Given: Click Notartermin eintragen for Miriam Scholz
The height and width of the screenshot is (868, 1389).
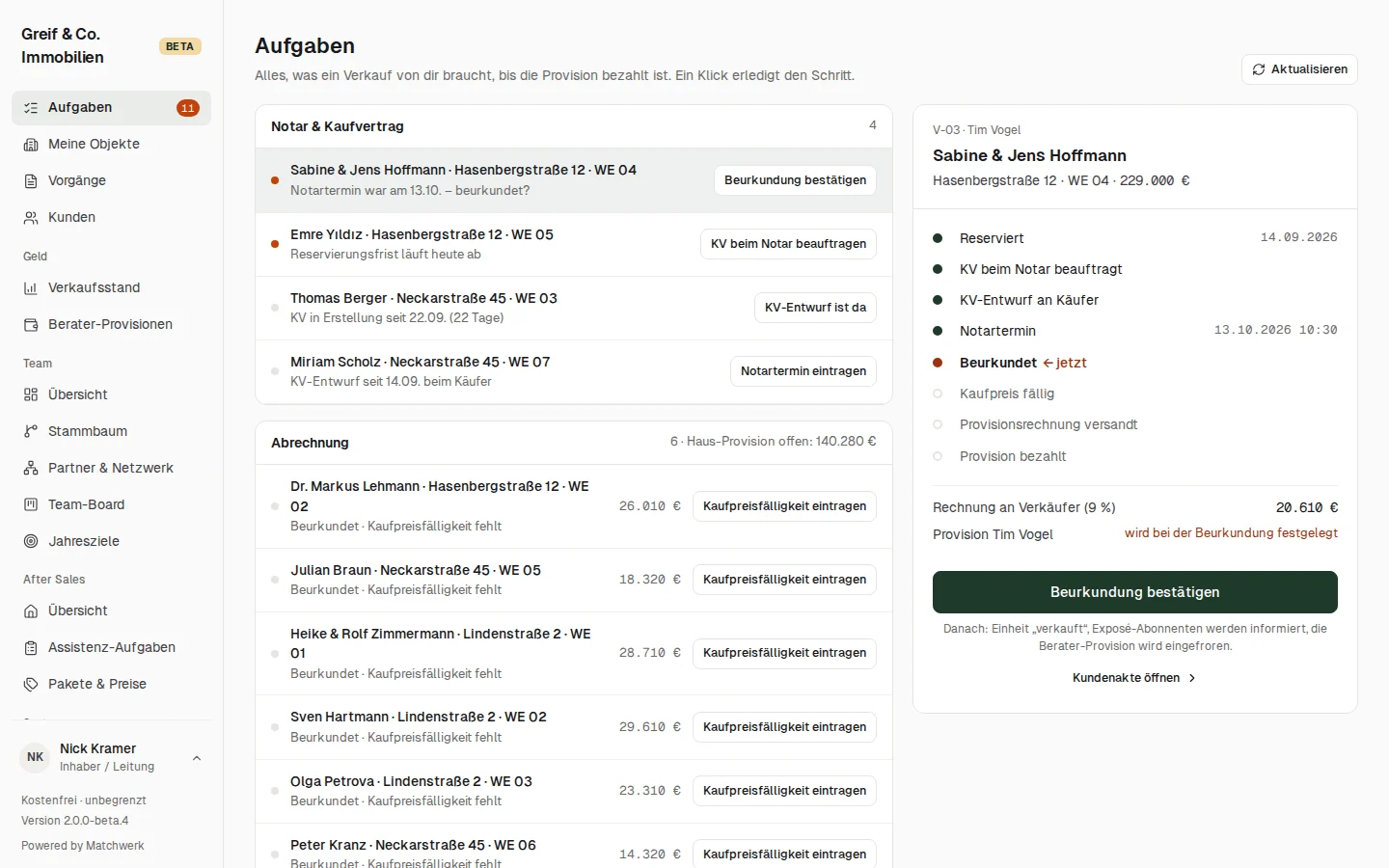Looking at the screenshot, I should (803, 371).
